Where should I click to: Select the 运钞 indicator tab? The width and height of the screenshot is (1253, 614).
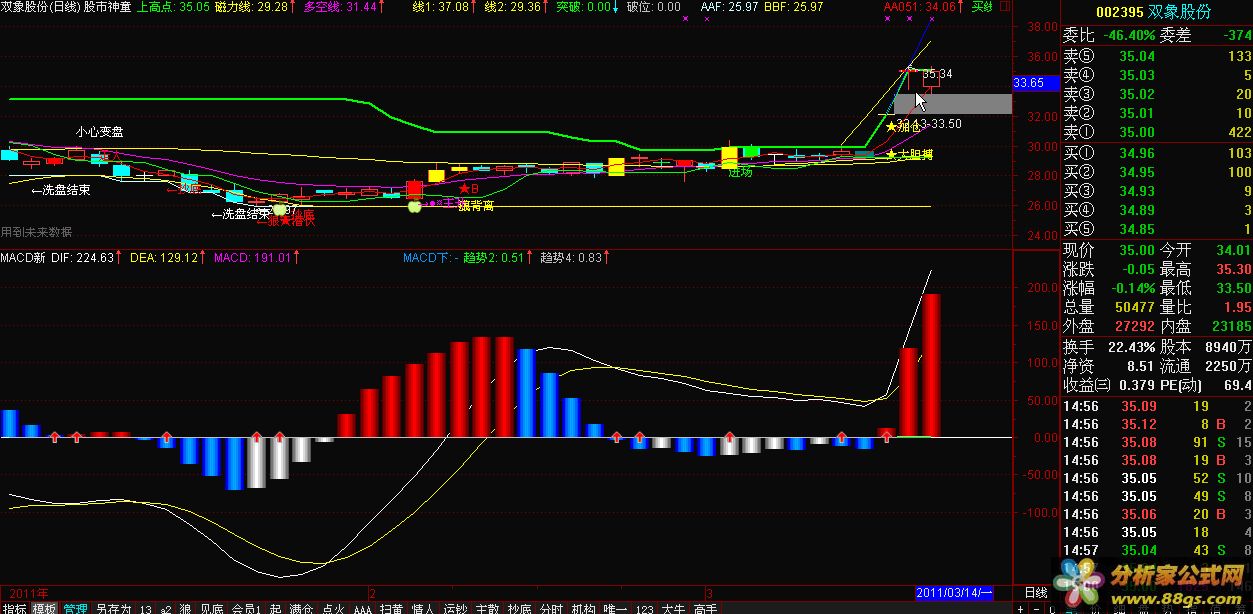(x=455, y=607)
